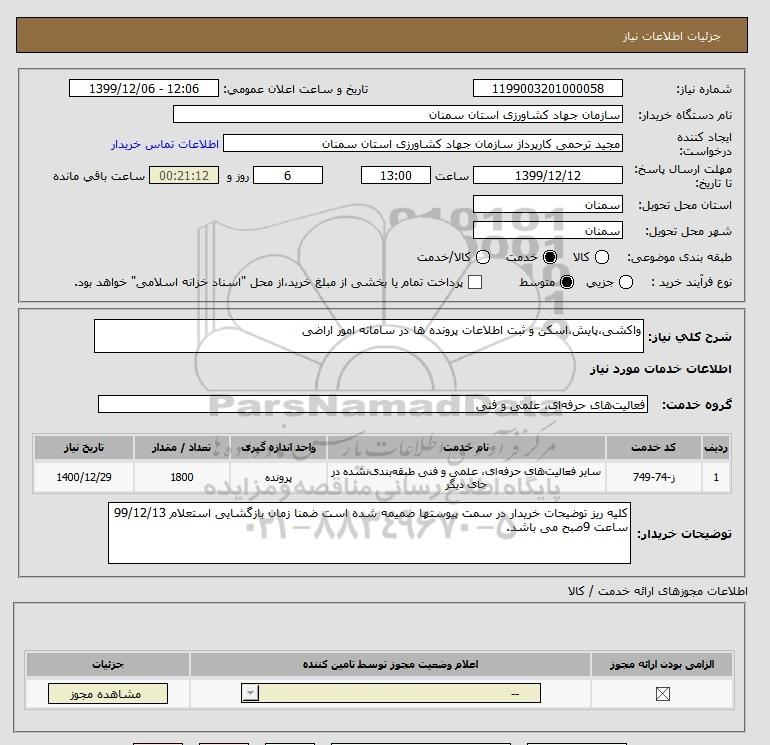Open buyer contact information link
770x745 pixels.
165,144
